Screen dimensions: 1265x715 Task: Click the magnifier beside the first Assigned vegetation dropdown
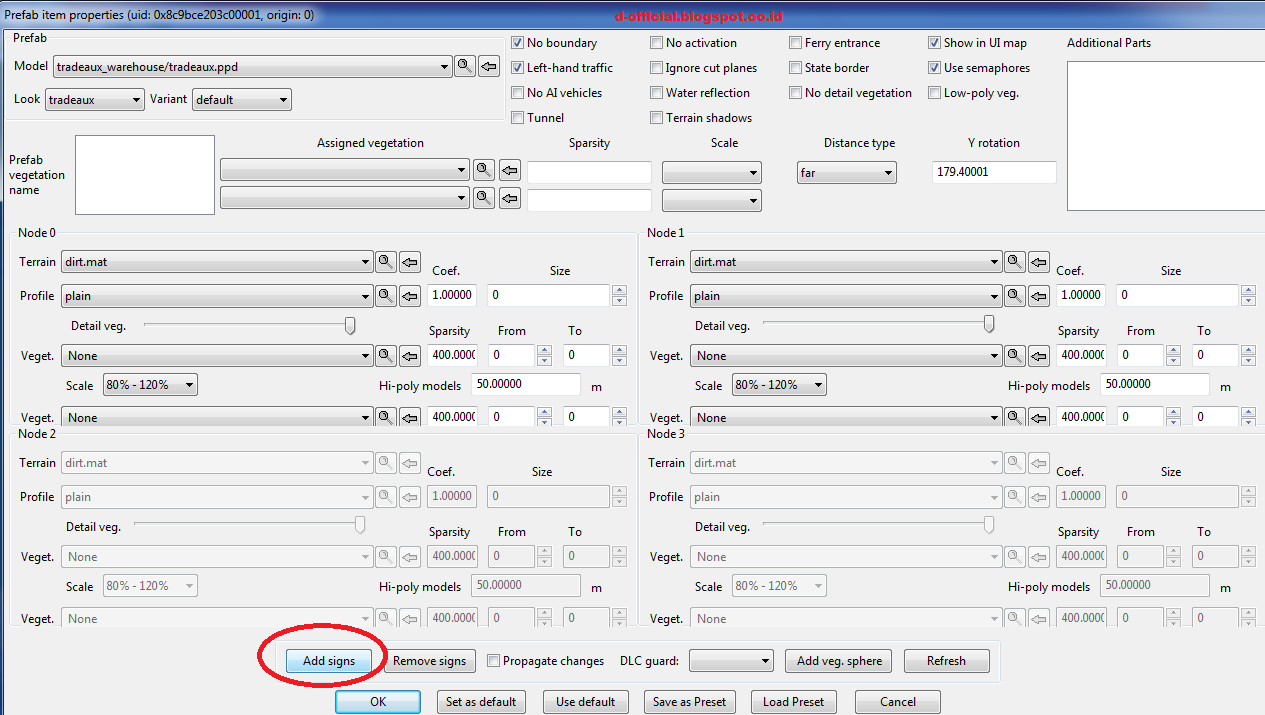484,170
